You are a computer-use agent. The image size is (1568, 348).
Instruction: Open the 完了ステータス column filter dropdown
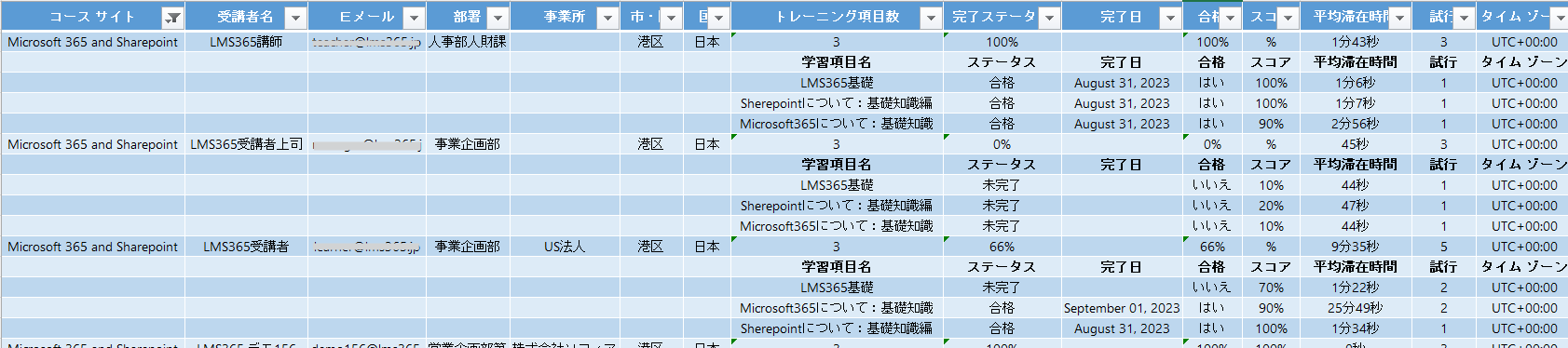pyautogui.click(x=1049, y=18)
